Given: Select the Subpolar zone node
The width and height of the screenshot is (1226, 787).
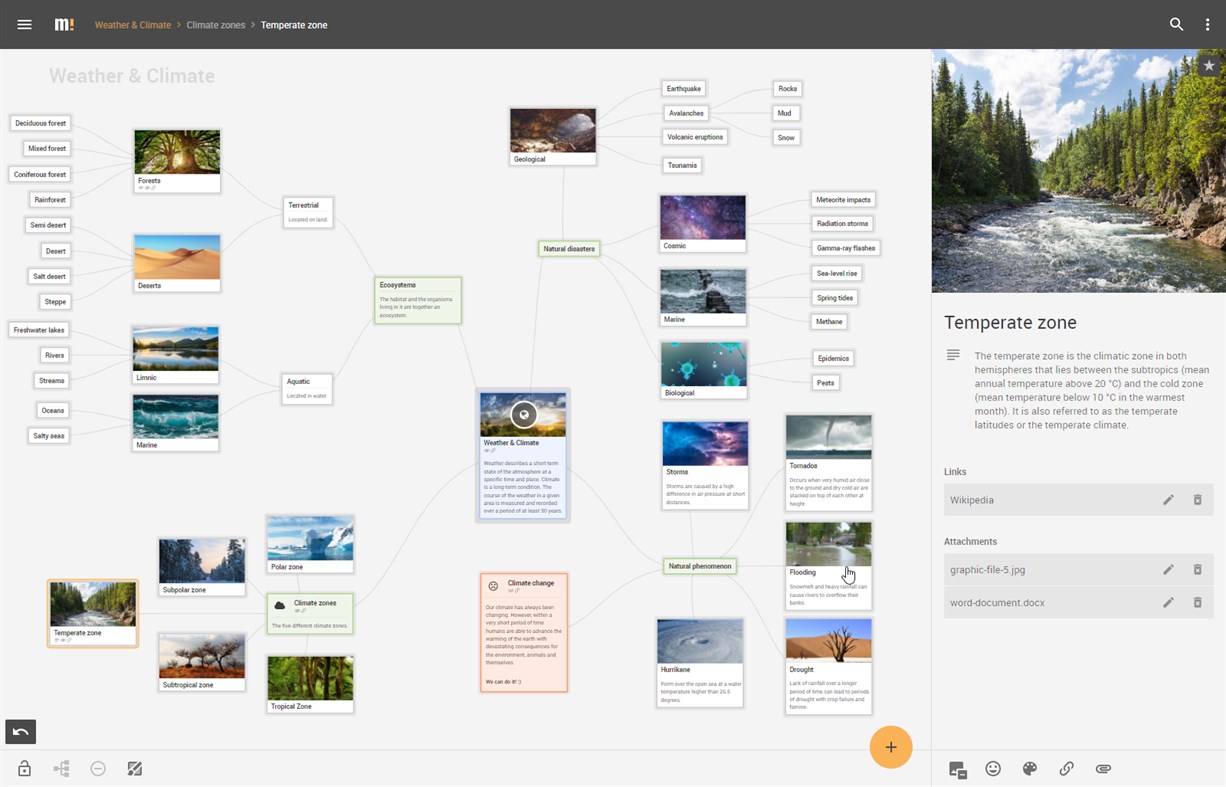Looking at the screenshot, I should coord(202,567).
